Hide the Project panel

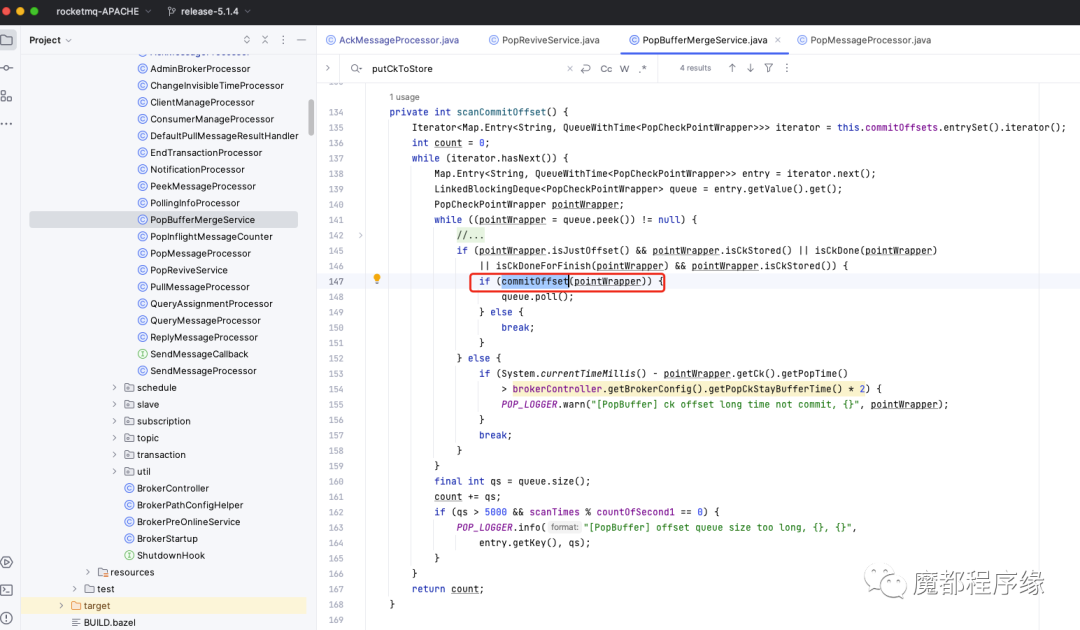coord(301,40)
